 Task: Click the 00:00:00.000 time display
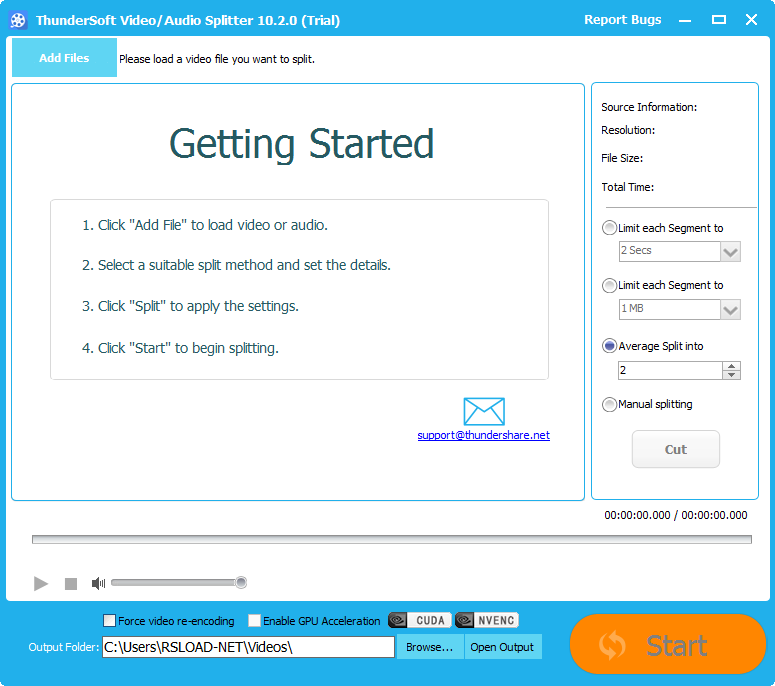point(676,515)
